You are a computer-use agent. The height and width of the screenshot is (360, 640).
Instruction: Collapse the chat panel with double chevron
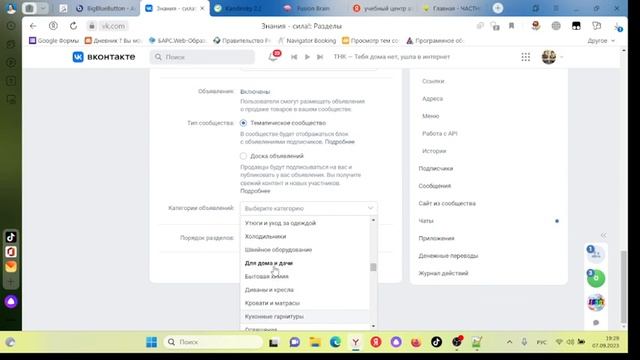coord(603,235)
